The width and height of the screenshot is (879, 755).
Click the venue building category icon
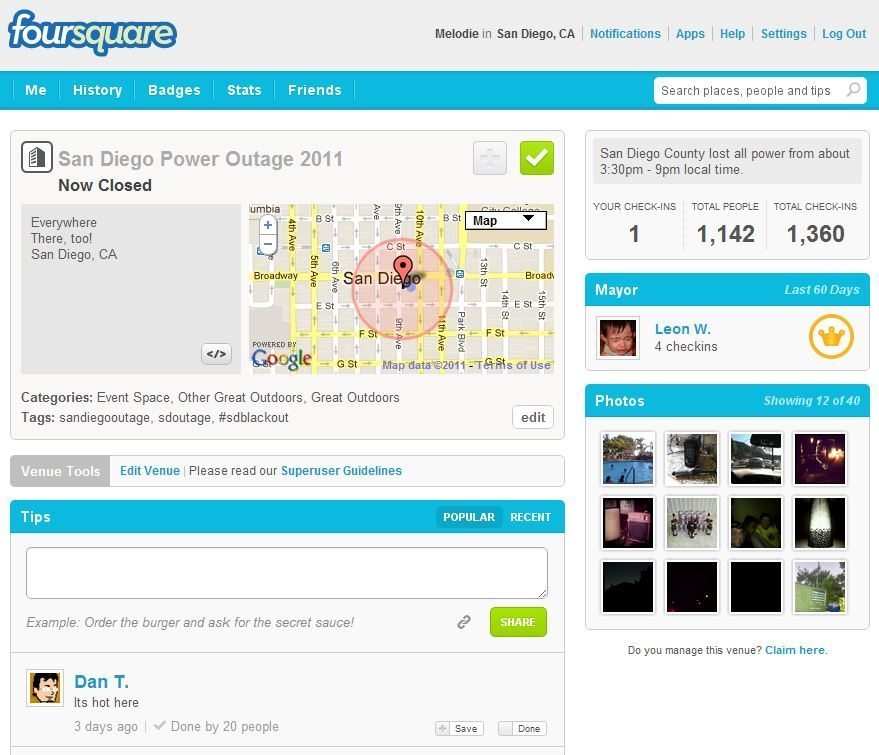point(37,157)
